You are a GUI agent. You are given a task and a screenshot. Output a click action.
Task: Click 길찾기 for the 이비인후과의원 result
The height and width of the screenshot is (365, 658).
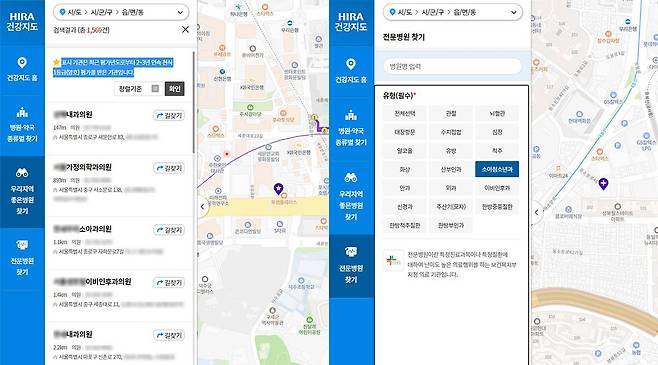click(169, 282)
